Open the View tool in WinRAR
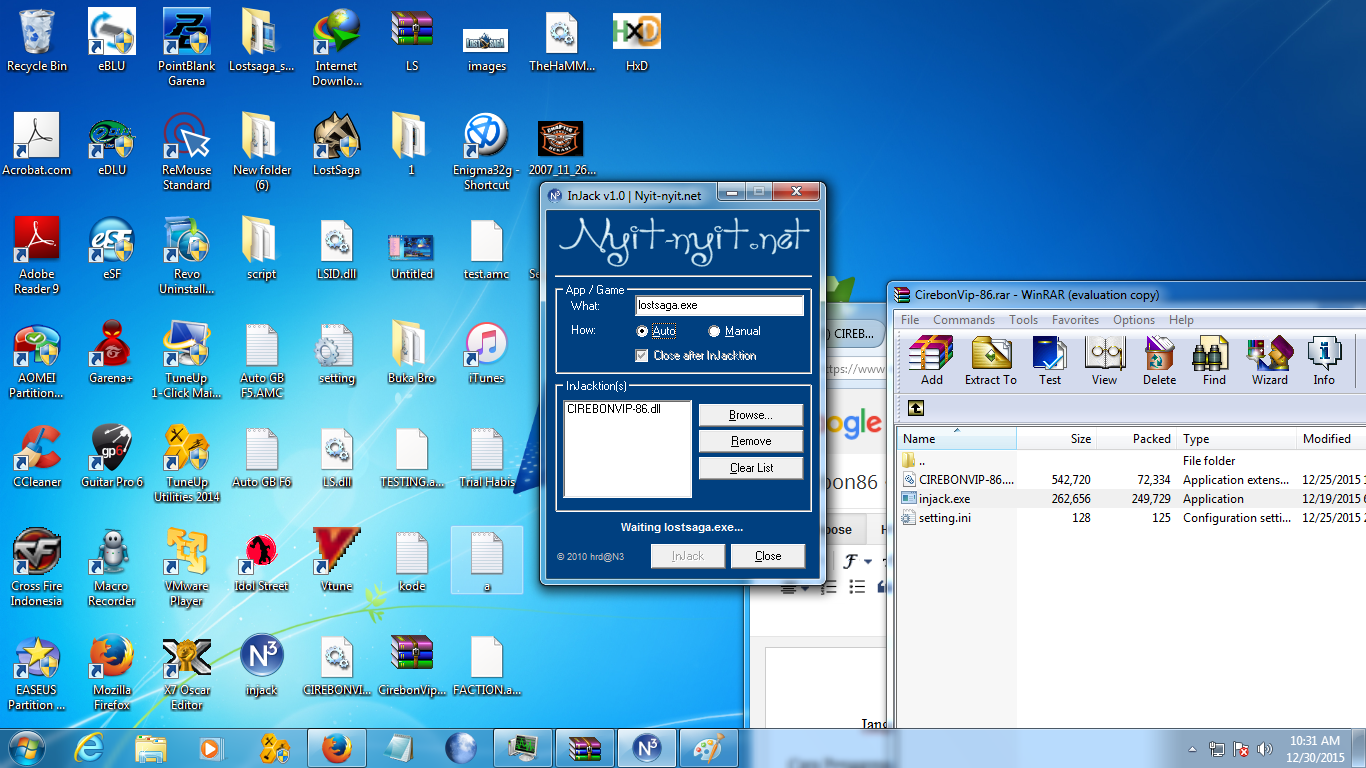 pos(1104,361)
